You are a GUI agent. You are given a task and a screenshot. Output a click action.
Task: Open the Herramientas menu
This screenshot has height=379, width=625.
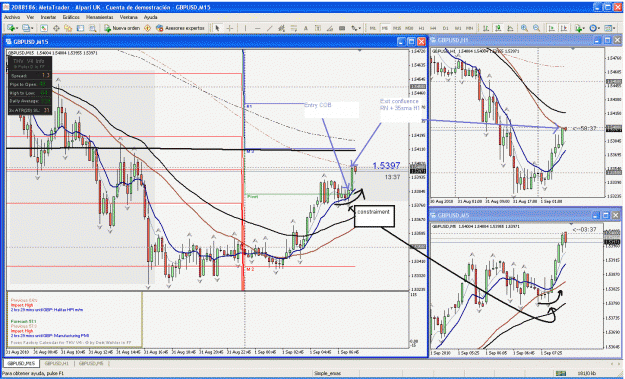tap(100, 17)
